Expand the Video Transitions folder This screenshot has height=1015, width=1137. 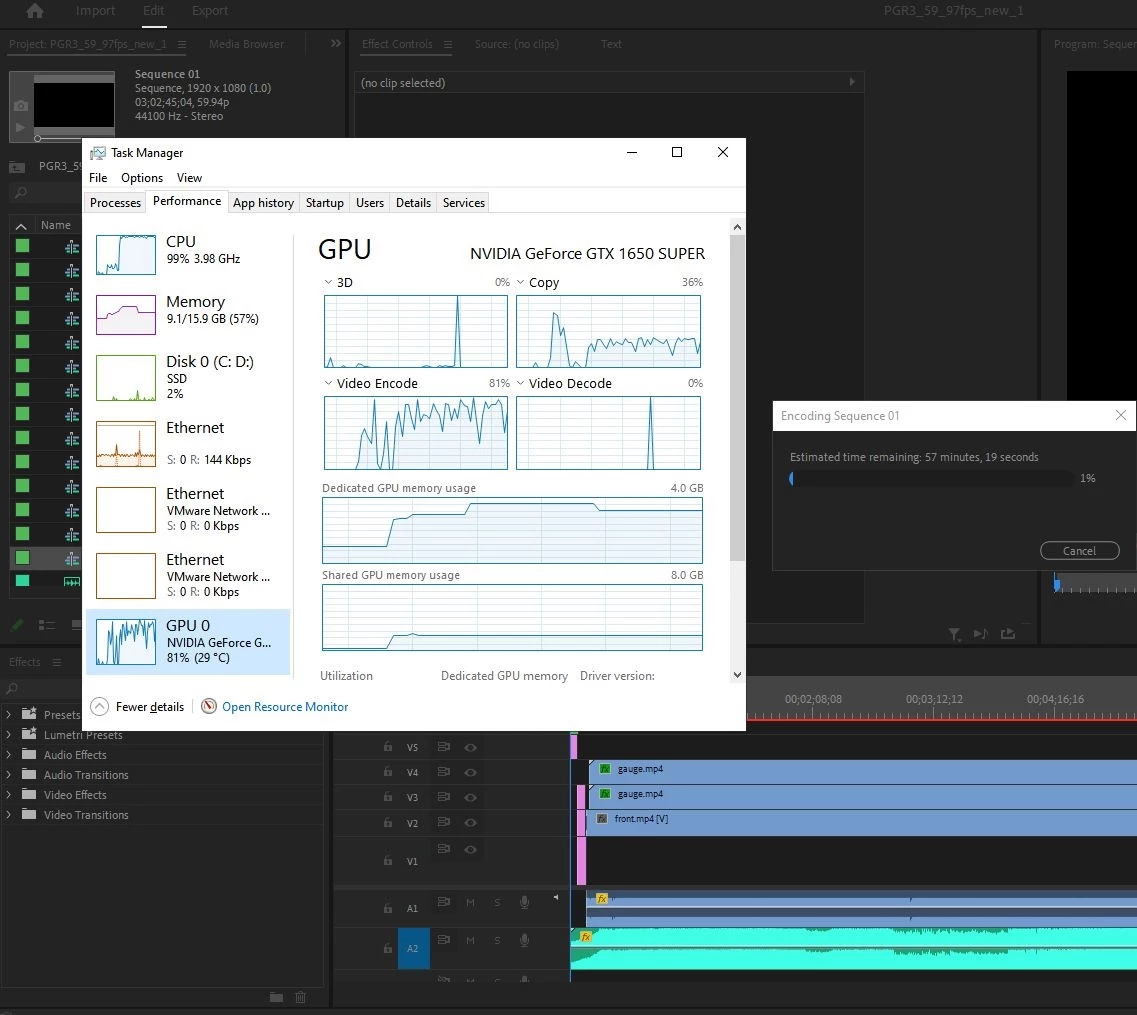coord(8,815)
